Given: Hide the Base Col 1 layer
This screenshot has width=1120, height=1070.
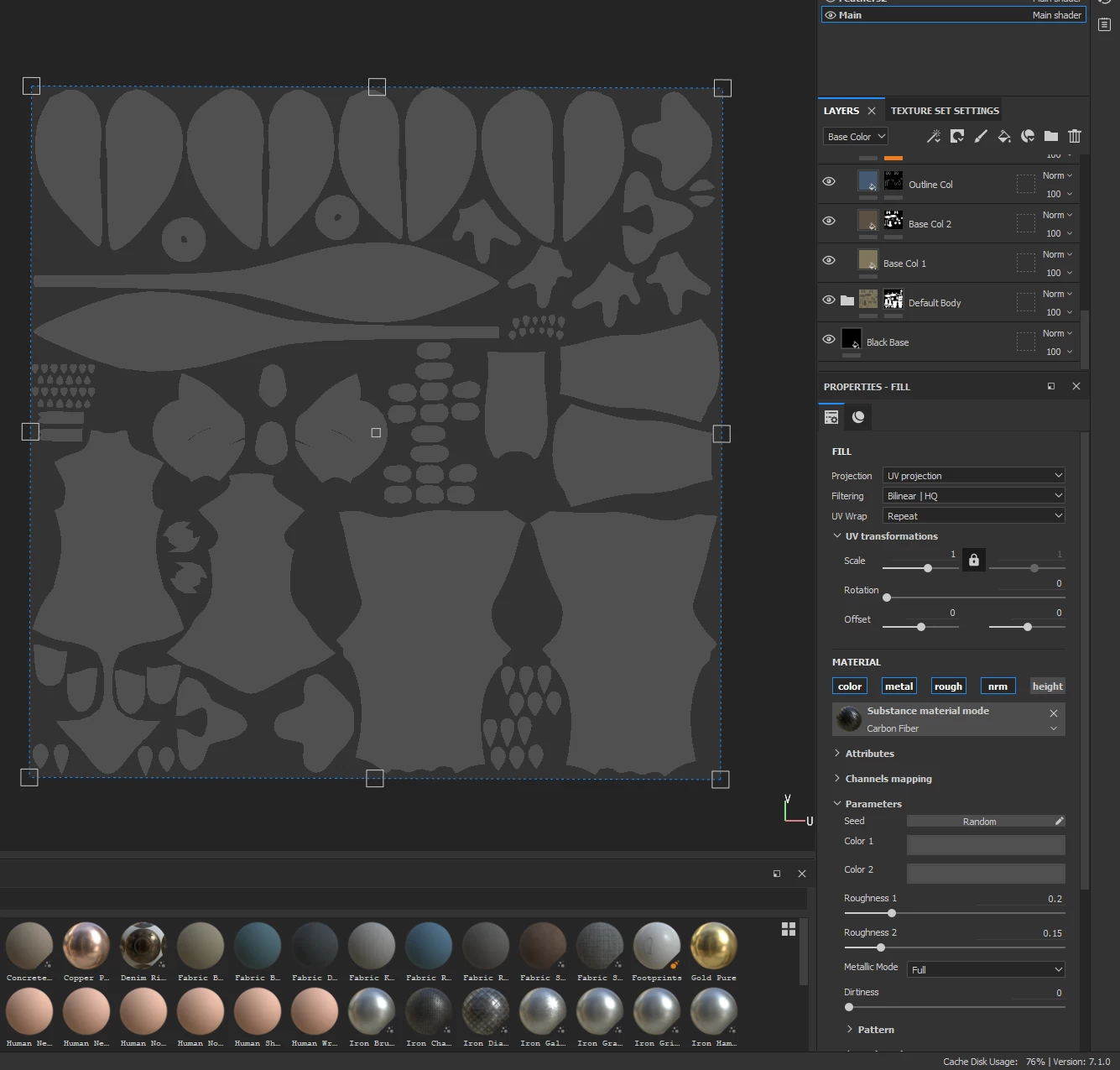Looking at the screenshot, I should pyautogui.click(x=829, y=260).
